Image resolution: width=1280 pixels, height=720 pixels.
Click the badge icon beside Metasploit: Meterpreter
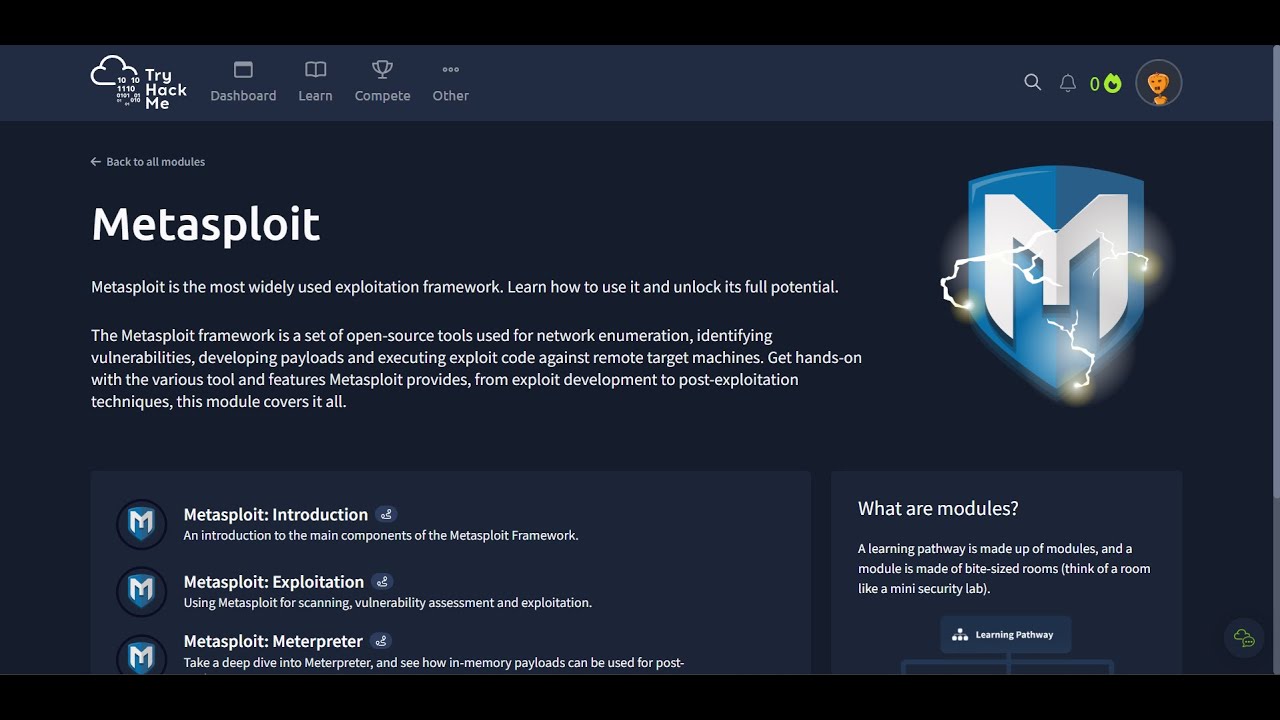pos(380,641)
